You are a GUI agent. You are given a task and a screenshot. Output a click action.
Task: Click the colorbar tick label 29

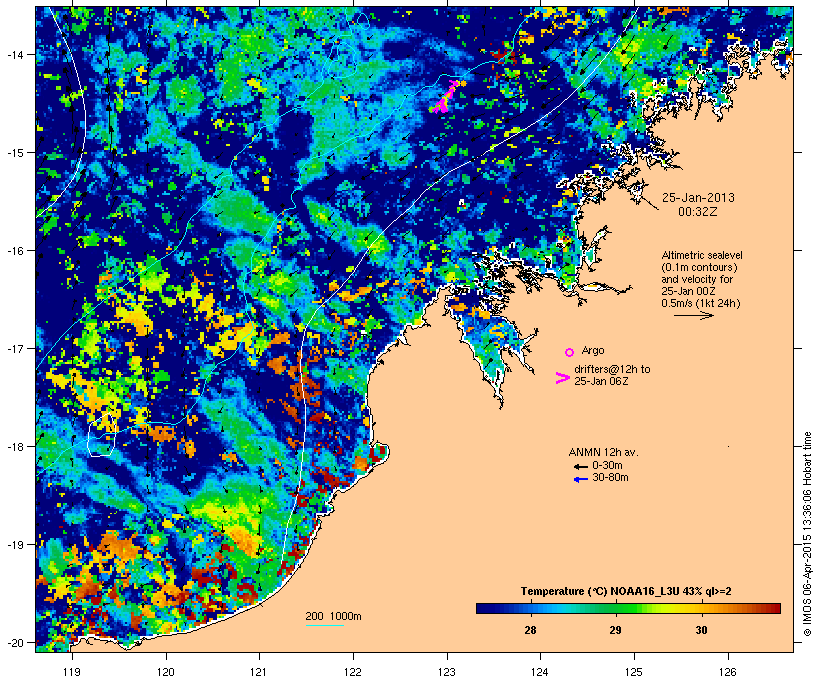pyautogui.click(x=616, y=630)
